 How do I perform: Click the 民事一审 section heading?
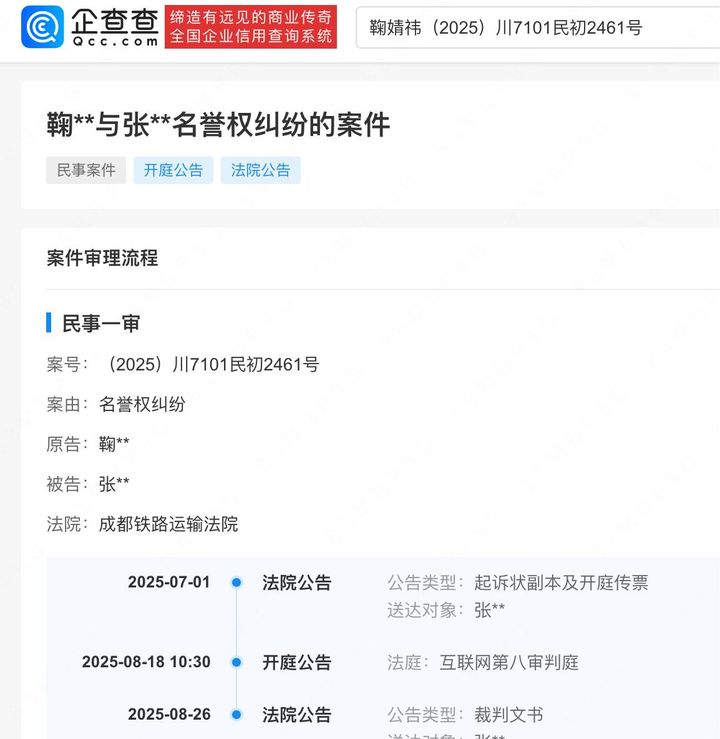tap(101, 323)
